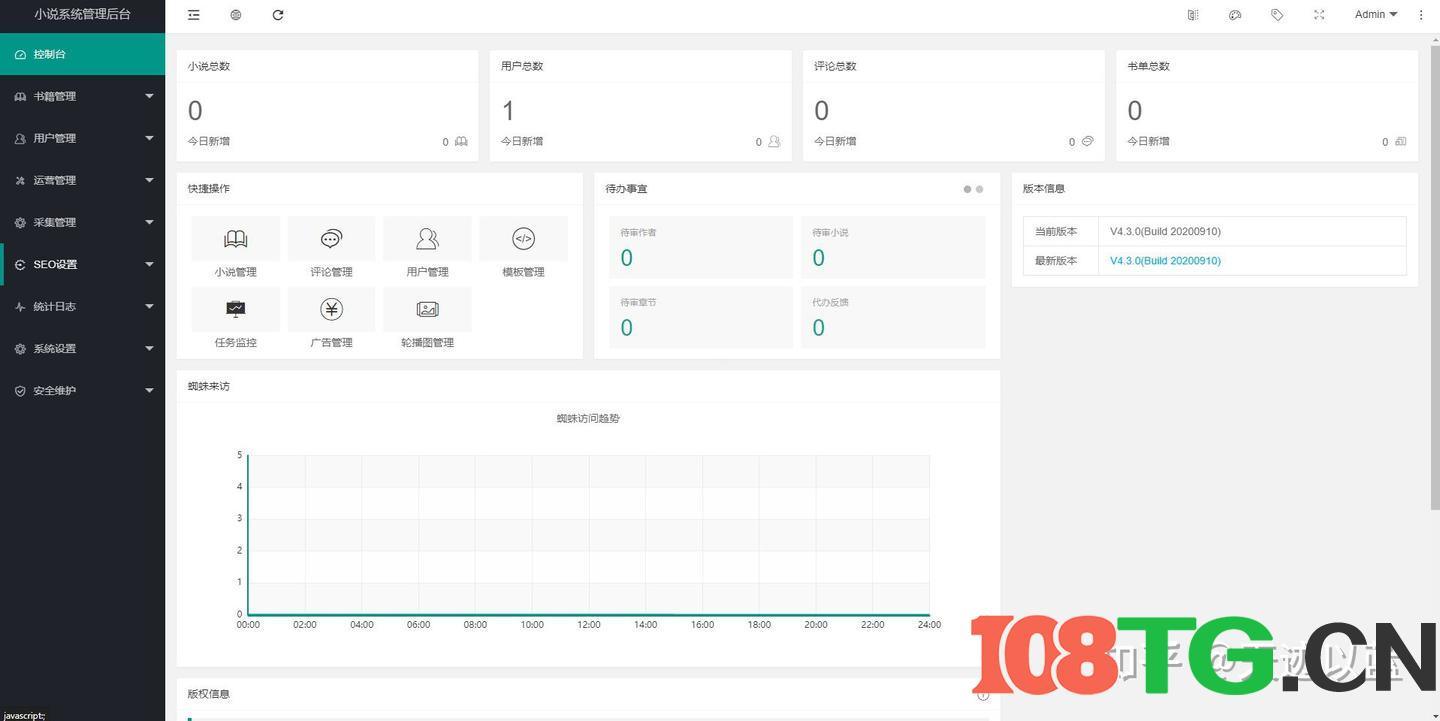Expand the 书籍管理 sidebar menu
This screenshot has width=1440, height=721.
tap(82, 96)
